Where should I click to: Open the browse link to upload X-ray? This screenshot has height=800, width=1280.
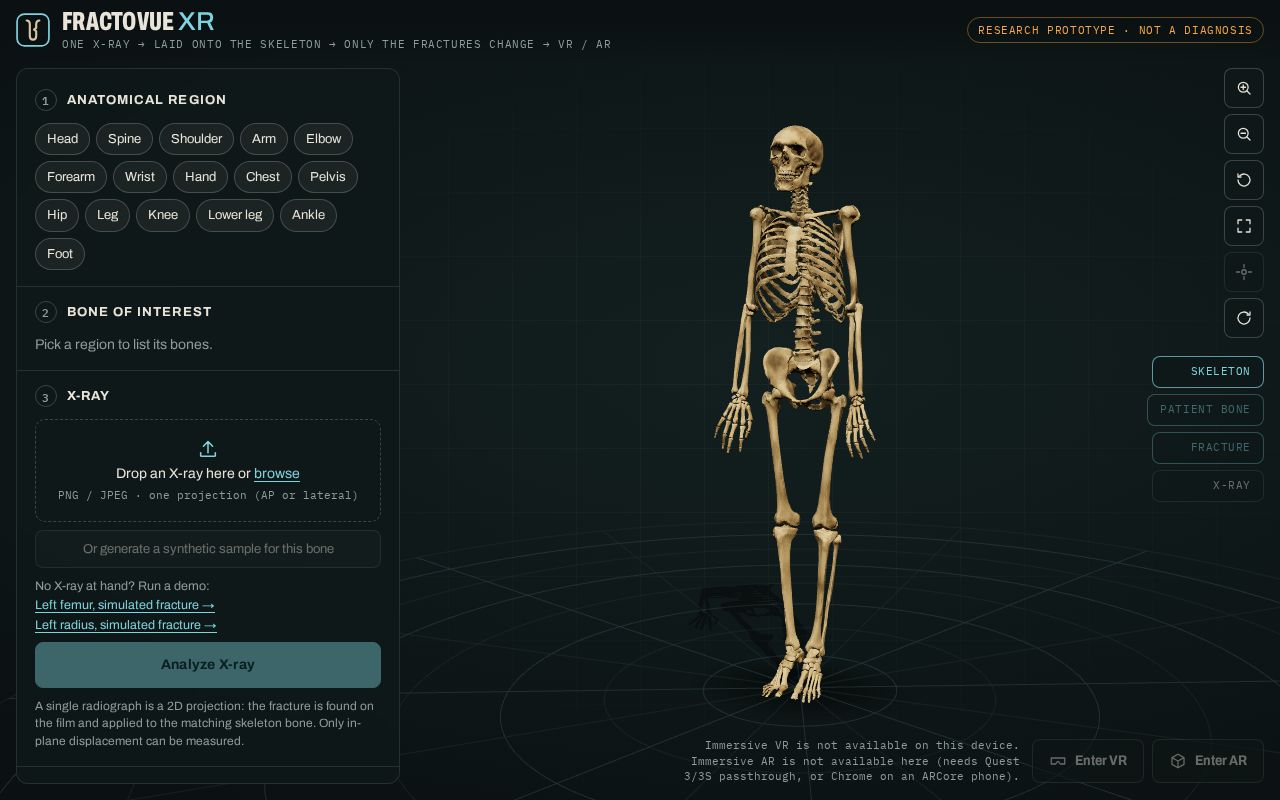pos(277,474)
